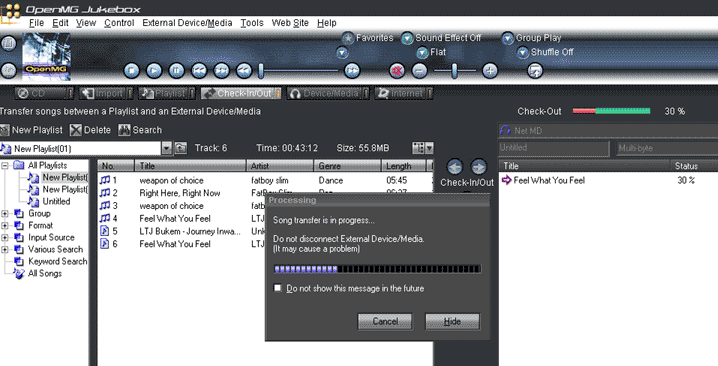Image resolution: width=718 pixels, height=366 pixels.
Task: Open the External Device/Media menu
Action: pos(187,23)
